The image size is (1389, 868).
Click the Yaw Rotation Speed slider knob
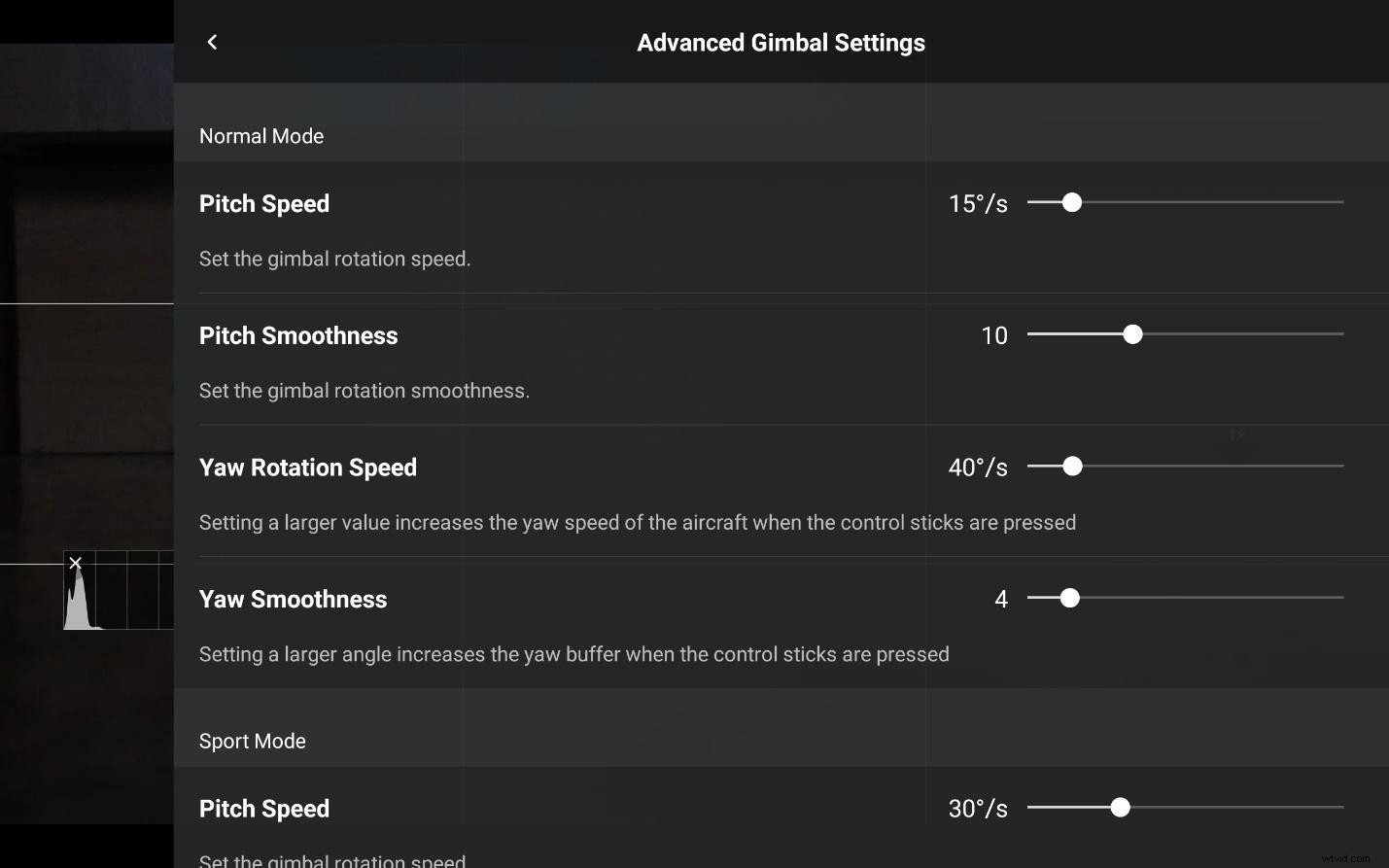point(1072,467)
